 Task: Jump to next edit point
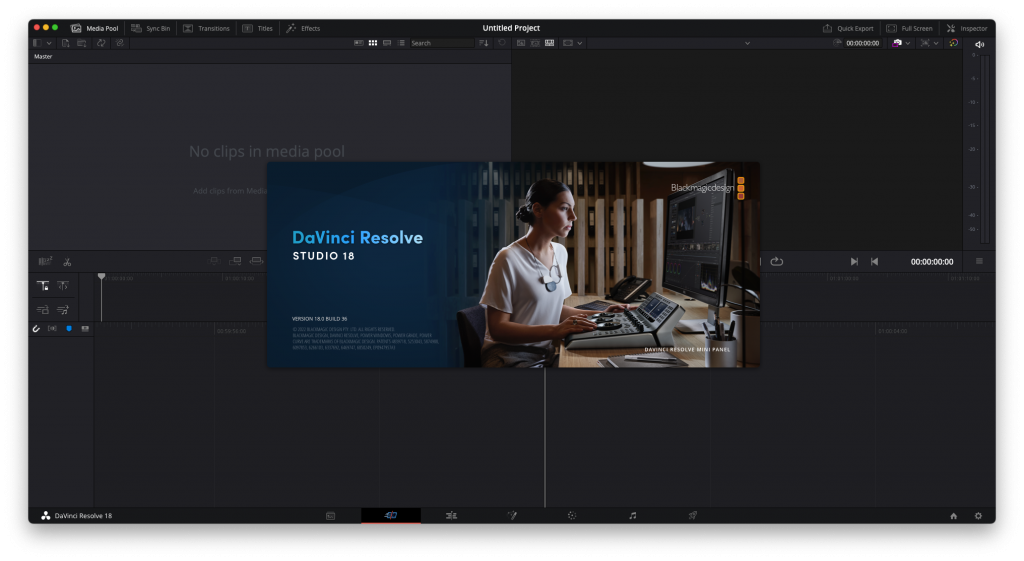[854, 261]
